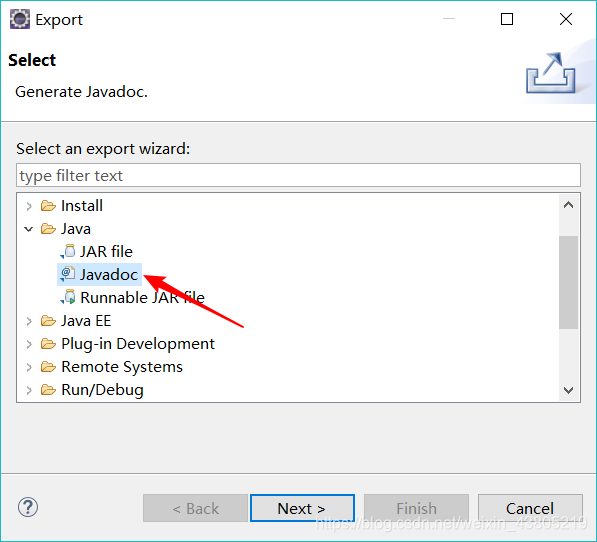This screenshot has height=542, width=597.
Task: Click the Install folder icon
Action: (48, 206)
